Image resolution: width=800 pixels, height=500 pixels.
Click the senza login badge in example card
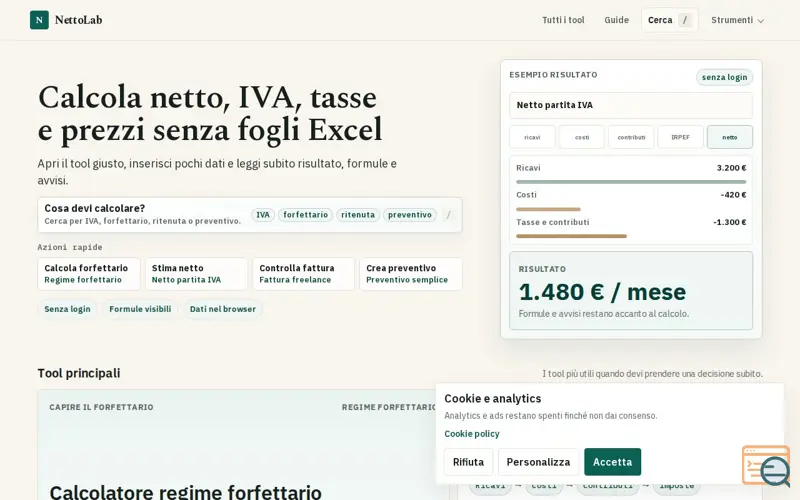coord(724,77)
